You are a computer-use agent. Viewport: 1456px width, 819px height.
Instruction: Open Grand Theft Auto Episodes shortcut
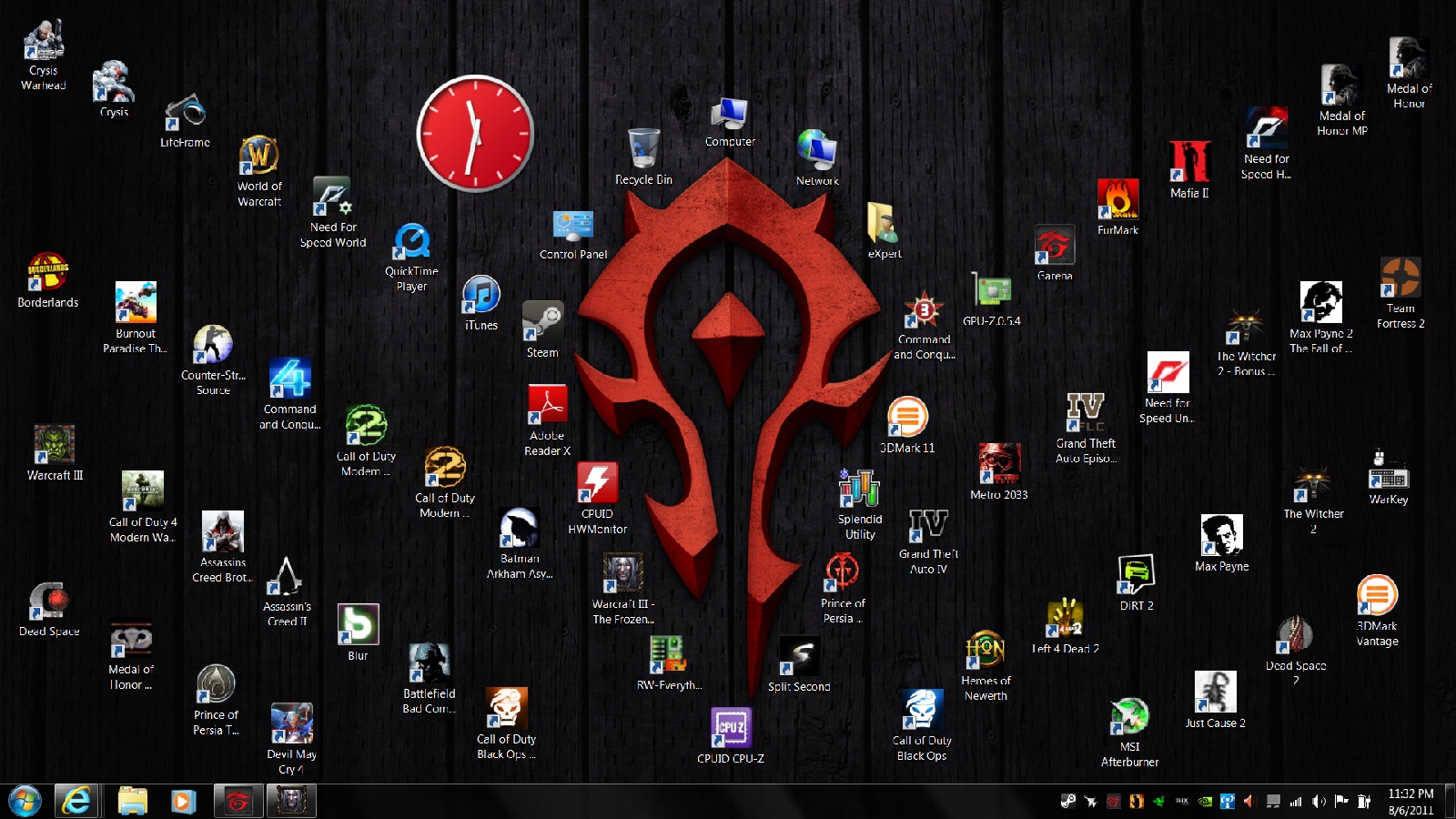1086,429
